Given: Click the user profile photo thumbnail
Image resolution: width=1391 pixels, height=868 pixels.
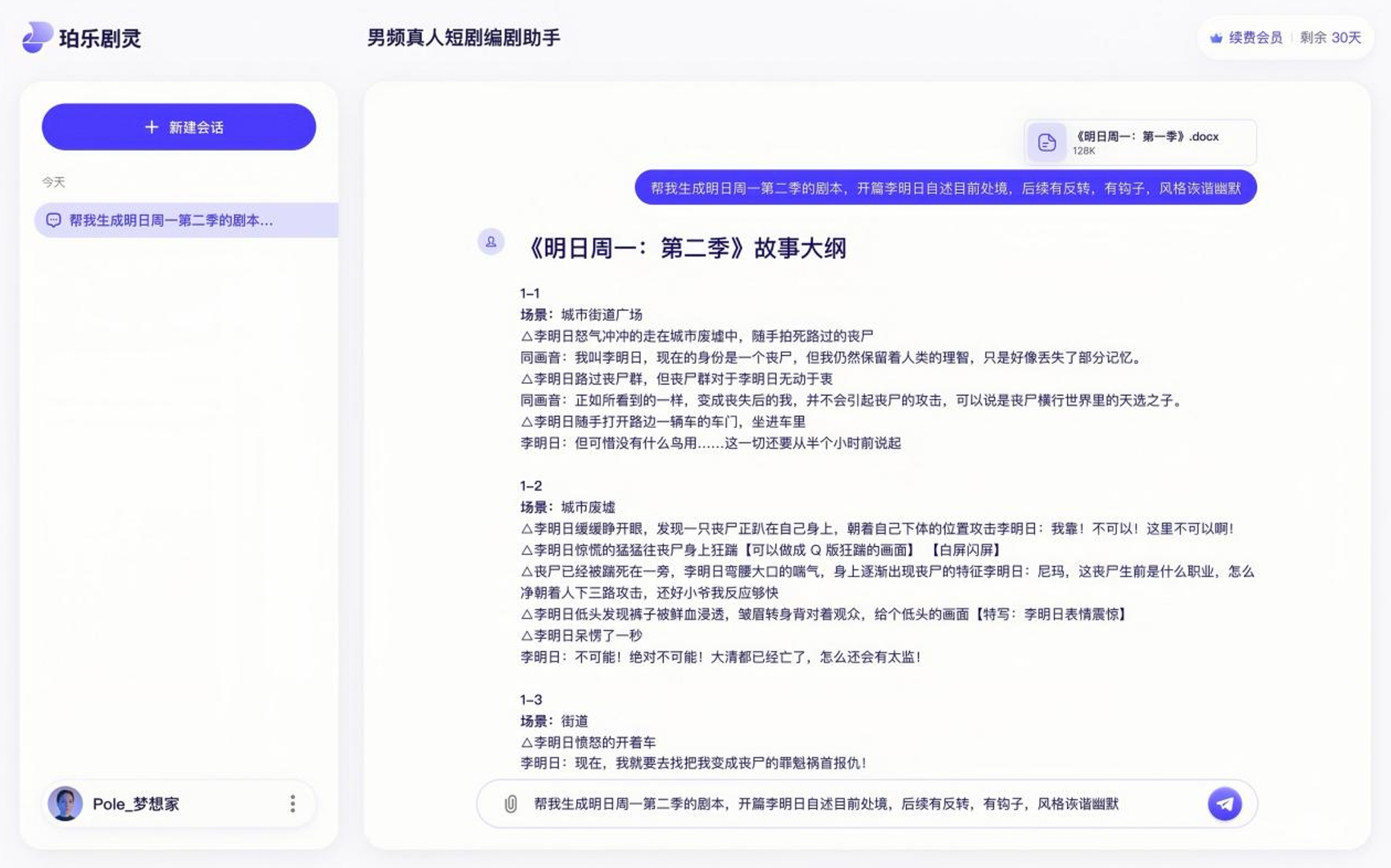Looking at the screenshot, I should click(x=65, y=804).
